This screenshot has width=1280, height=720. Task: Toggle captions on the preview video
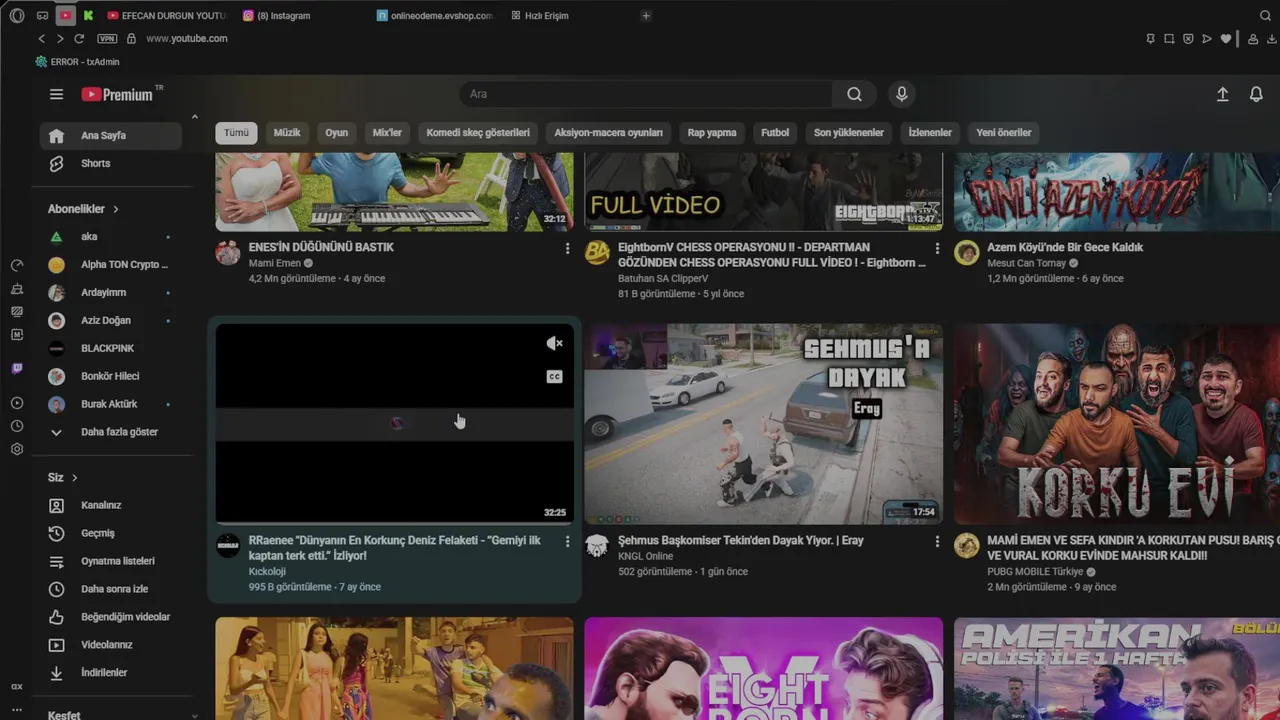click(x=554, y=377)
